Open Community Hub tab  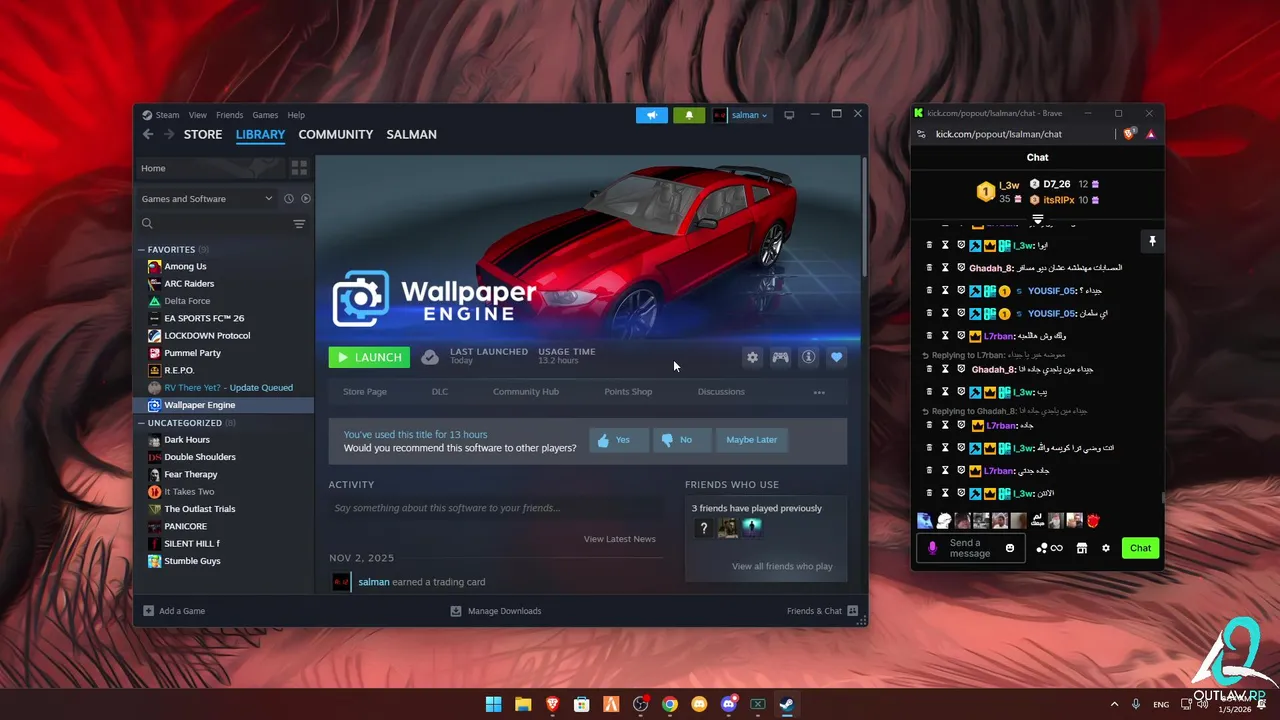[526, 392]
